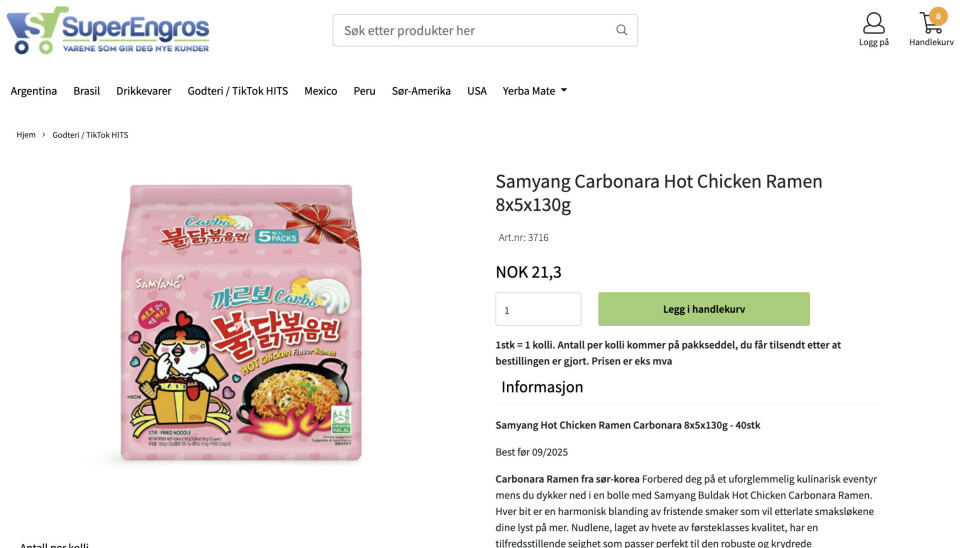
Task: Click the magnifying glass search icon
Action: click(x=622, y=30)
